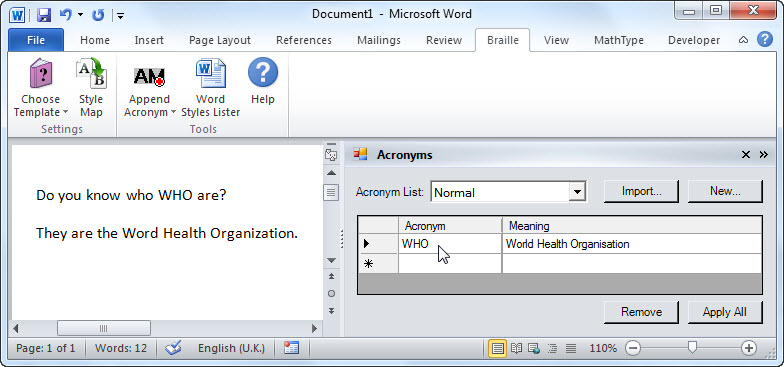The width and height of the screenshot is (784, 367).
Task: Zoom out with the minus button
Action: point(632,348)
